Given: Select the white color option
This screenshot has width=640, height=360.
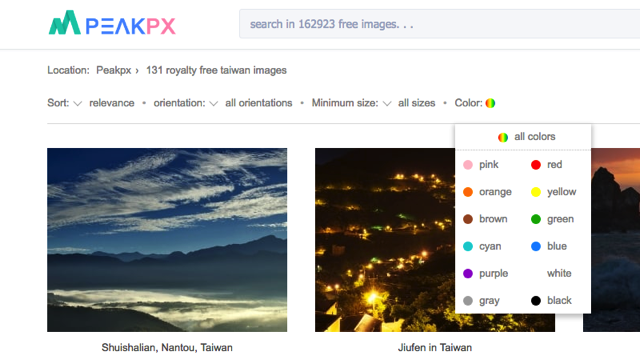Looking at the screenshot, I should point(559,273).
